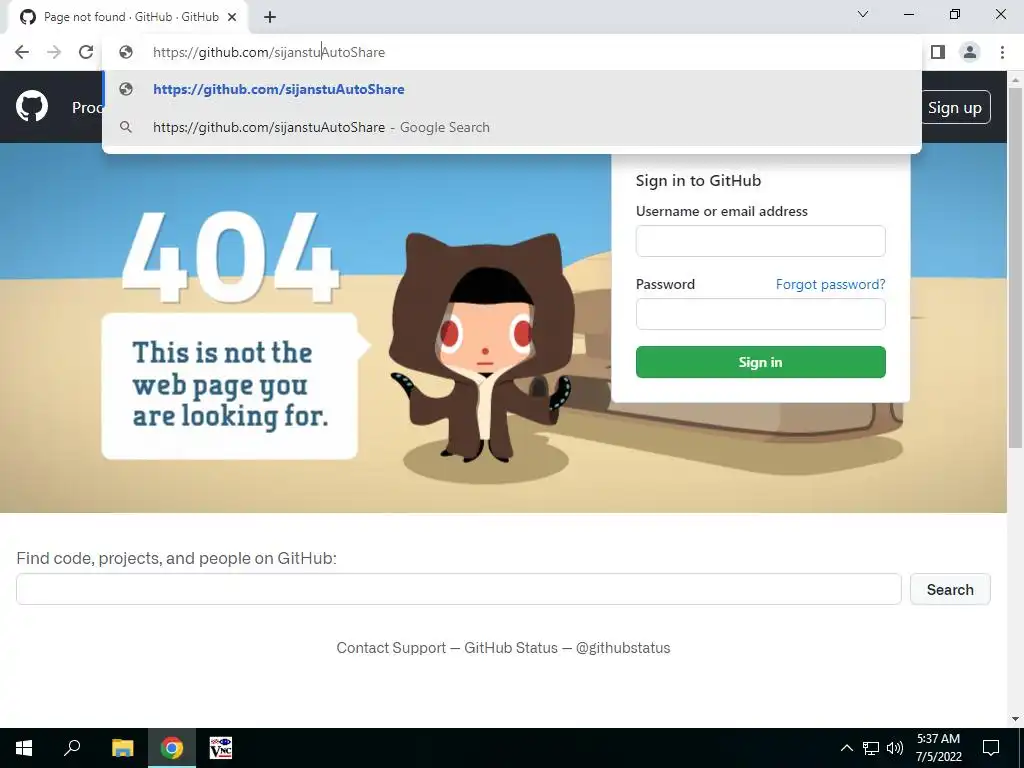Open the GitHub Status link
The image size is (1024, 768).
click(x=511, y=648)
